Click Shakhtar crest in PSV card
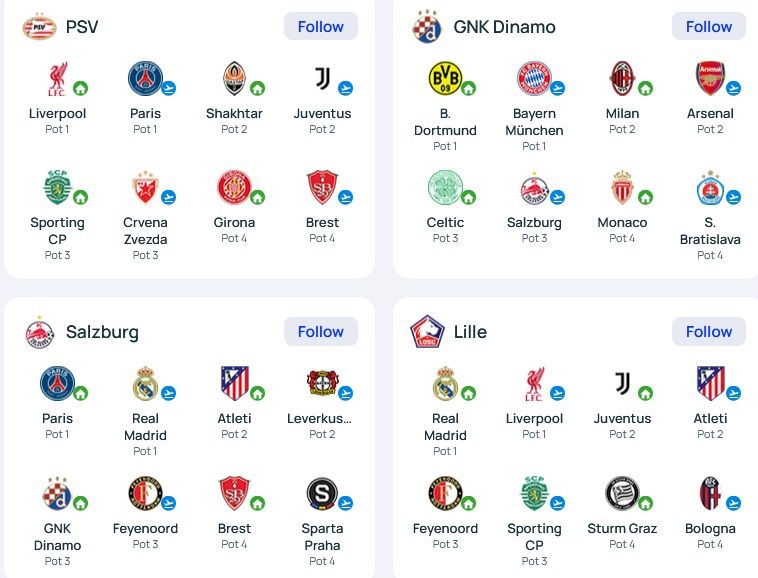The image size is (758, 578). coord(234,78)
